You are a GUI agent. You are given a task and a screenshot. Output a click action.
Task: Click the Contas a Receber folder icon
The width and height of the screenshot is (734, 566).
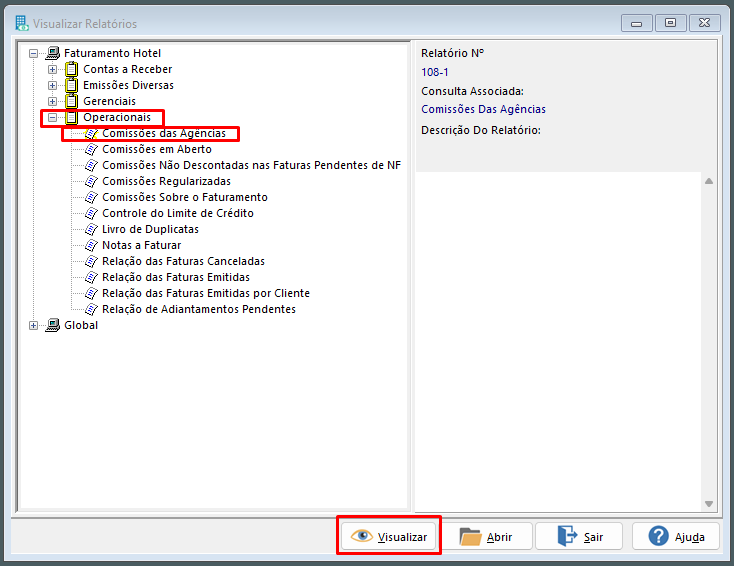72,69
